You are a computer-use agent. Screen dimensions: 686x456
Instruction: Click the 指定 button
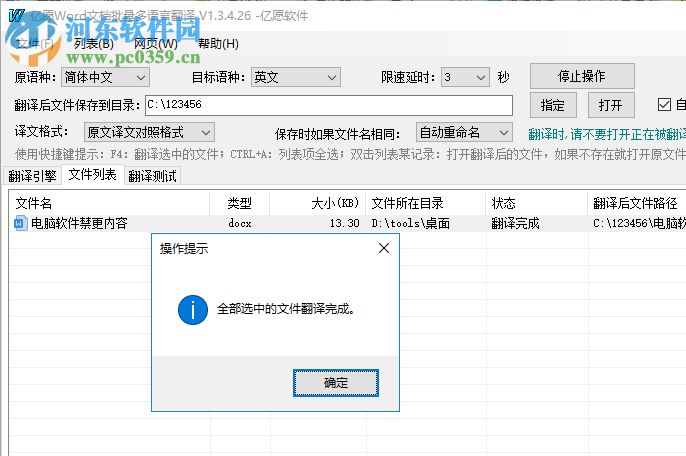(553, 105)
